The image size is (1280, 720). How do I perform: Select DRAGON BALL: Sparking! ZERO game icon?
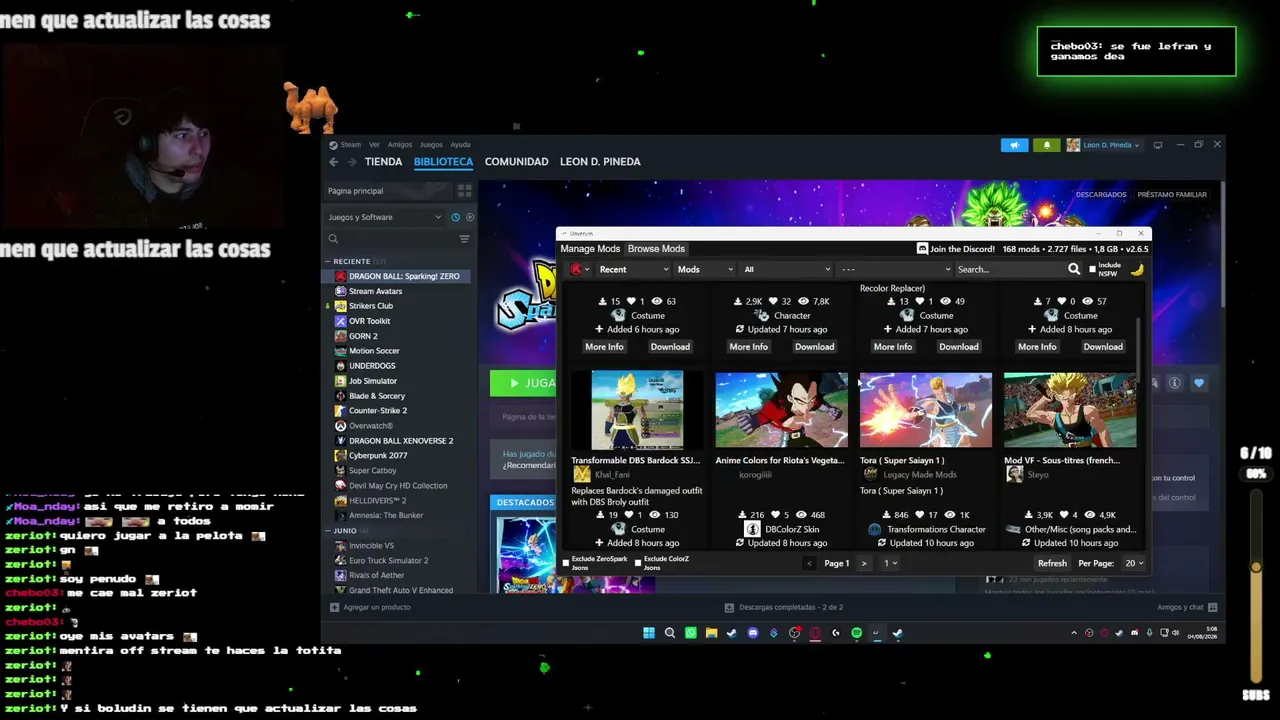[341, 276]
